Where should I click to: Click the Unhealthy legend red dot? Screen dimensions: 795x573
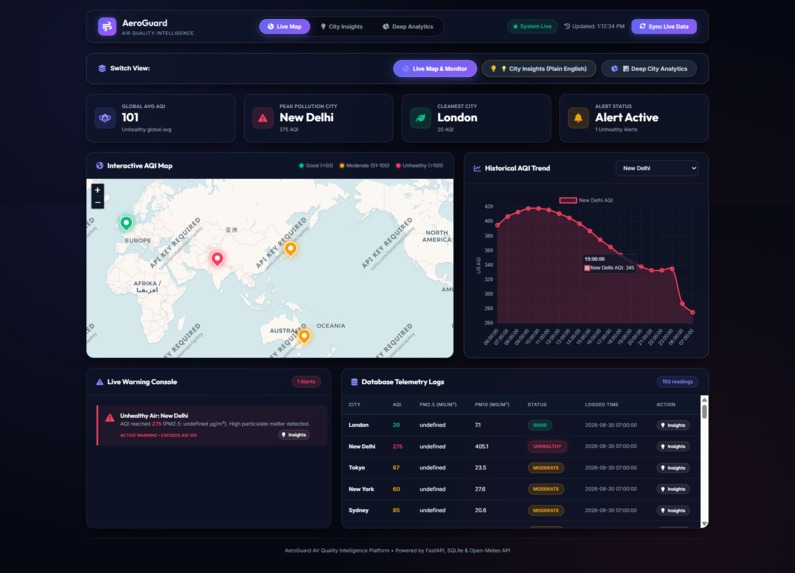[398, 165]
